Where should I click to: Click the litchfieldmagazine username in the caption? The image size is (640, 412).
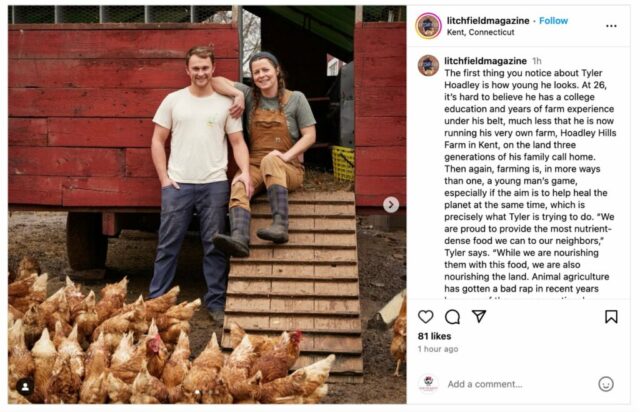[487, 60]
